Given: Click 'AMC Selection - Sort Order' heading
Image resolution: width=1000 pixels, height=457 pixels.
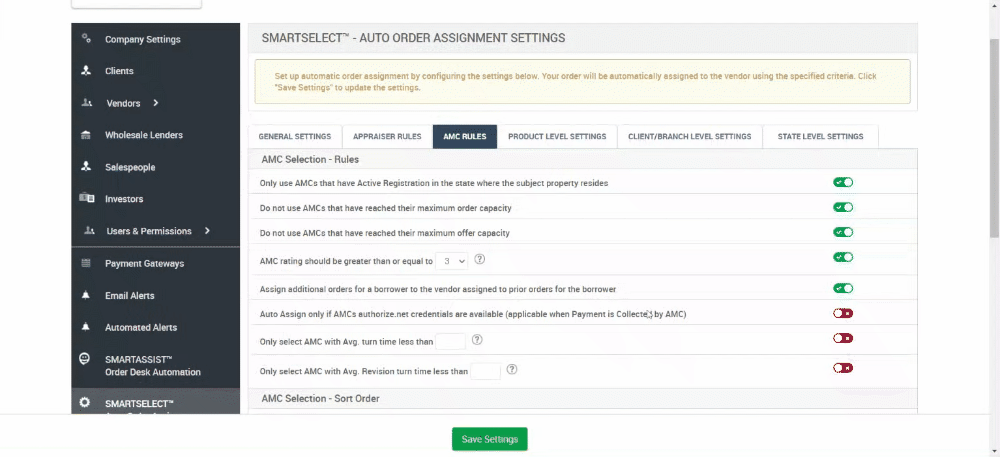Looking at the screenshot, I should [x=320, y=398].
